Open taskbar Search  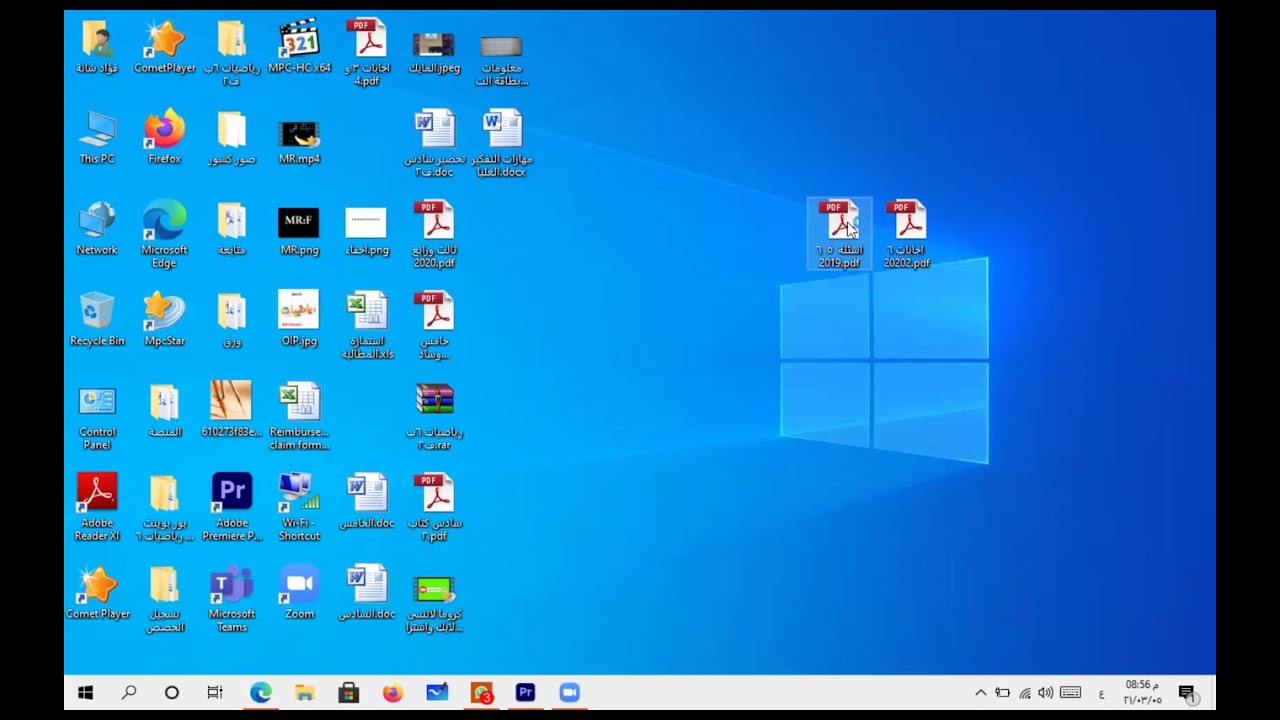(x=129, y=692)
